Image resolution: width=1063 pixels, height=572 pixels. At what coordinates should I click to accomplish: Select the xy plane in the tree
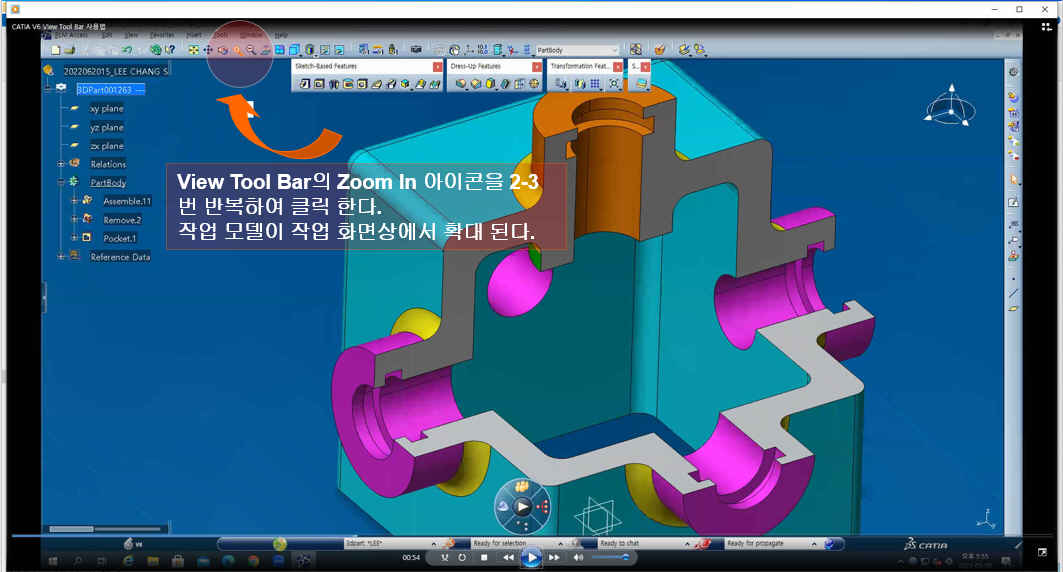point(106,108)
